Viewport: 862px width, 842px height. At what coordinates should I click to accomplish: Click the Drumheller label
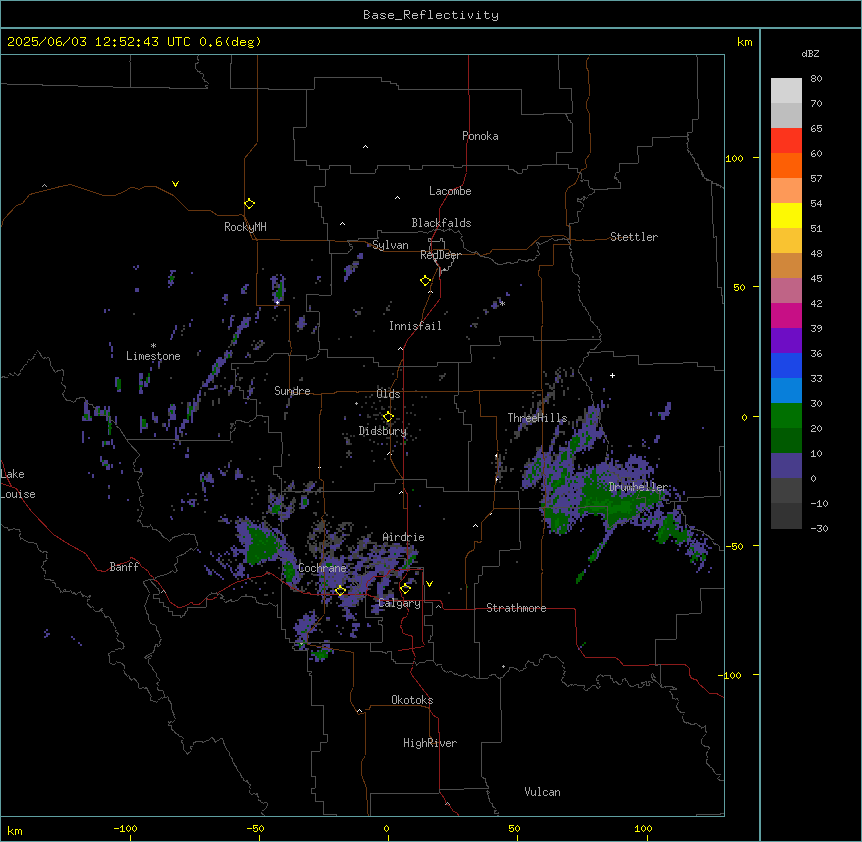coord(638,487)
